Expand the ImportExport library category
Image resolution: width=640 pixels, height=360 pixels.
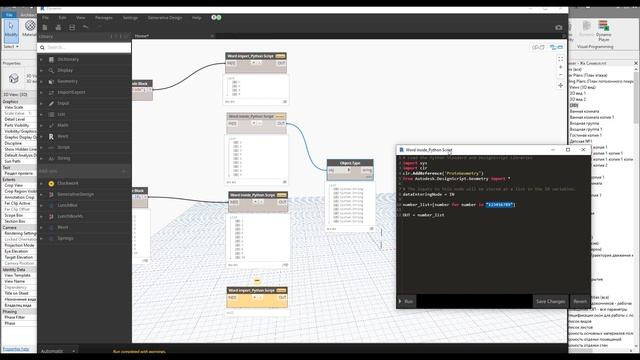(x=41, y=93)
